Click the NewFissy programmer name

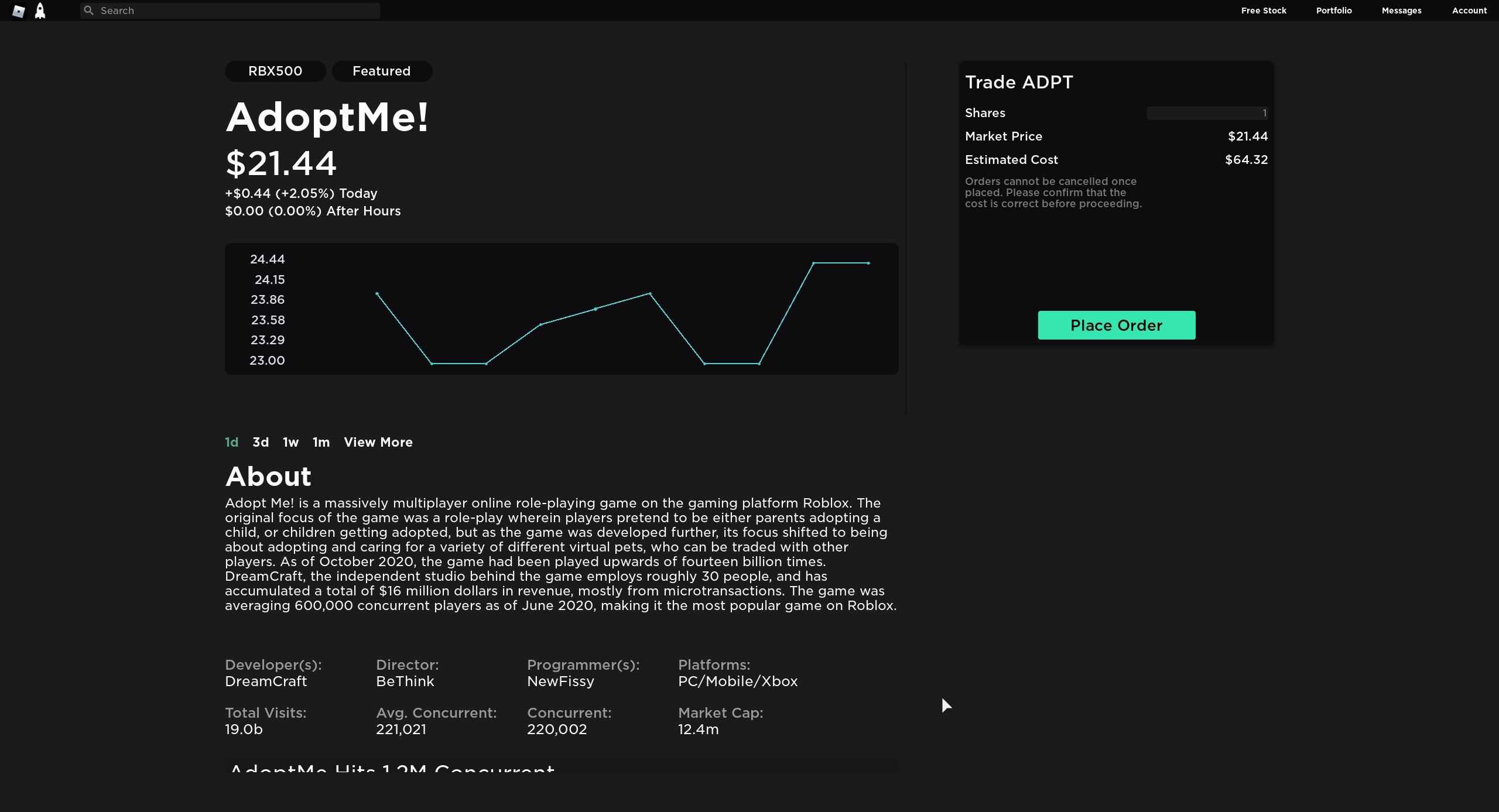[x=560, y=681]
